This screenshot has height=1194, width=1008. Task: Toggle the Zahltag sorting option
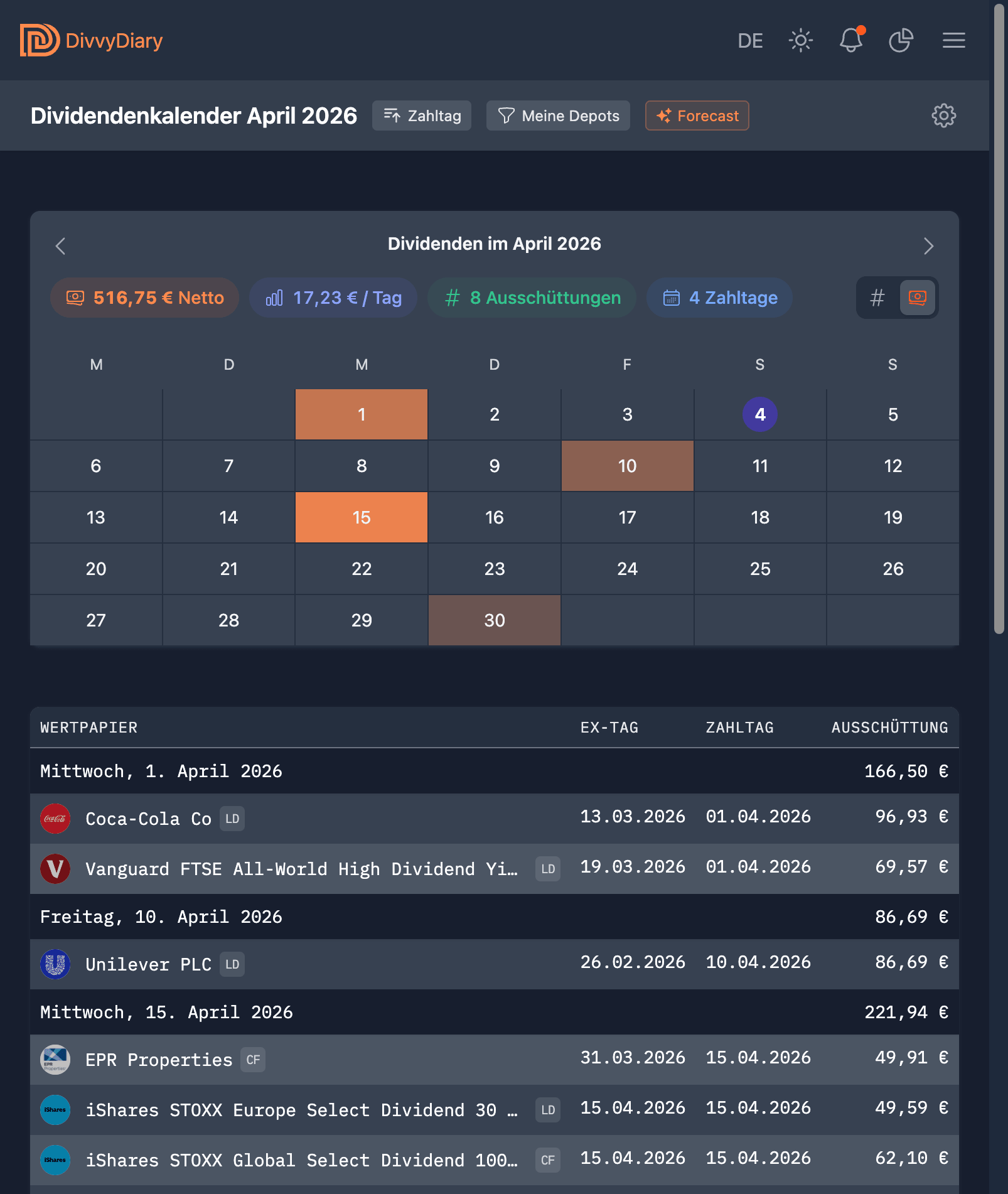click(421, 116)
